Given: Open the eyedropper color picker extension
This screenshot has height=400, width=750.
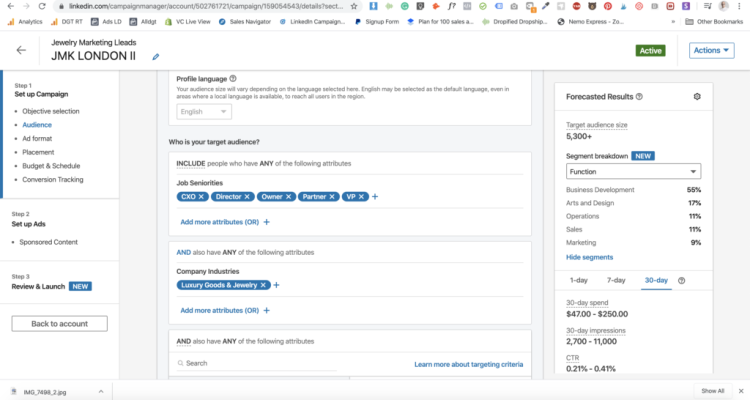Looking at the screenshot, I should point(545,6).
